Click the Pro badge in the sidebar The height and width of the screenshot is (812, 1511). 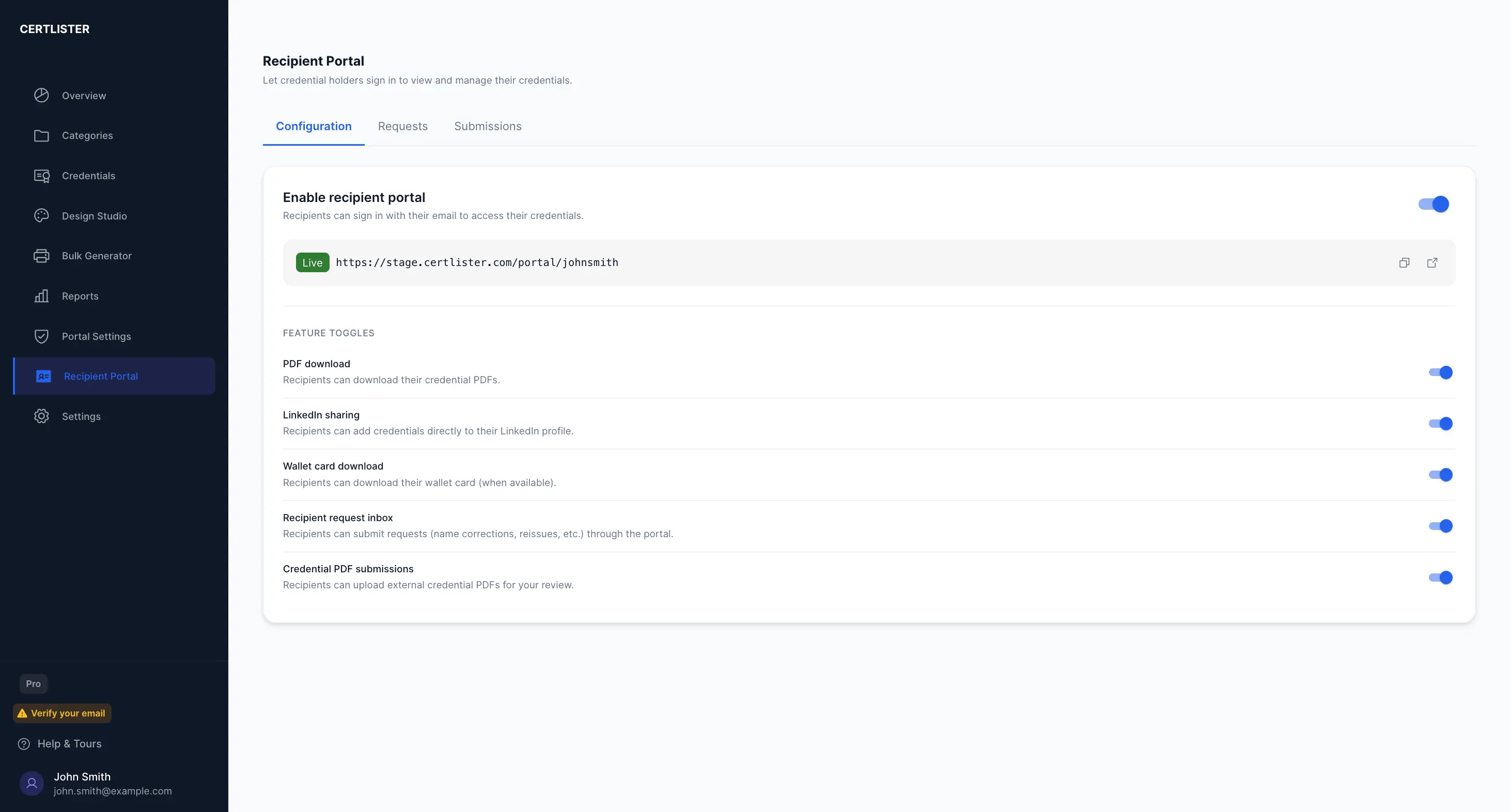click(x=33, y=683)
